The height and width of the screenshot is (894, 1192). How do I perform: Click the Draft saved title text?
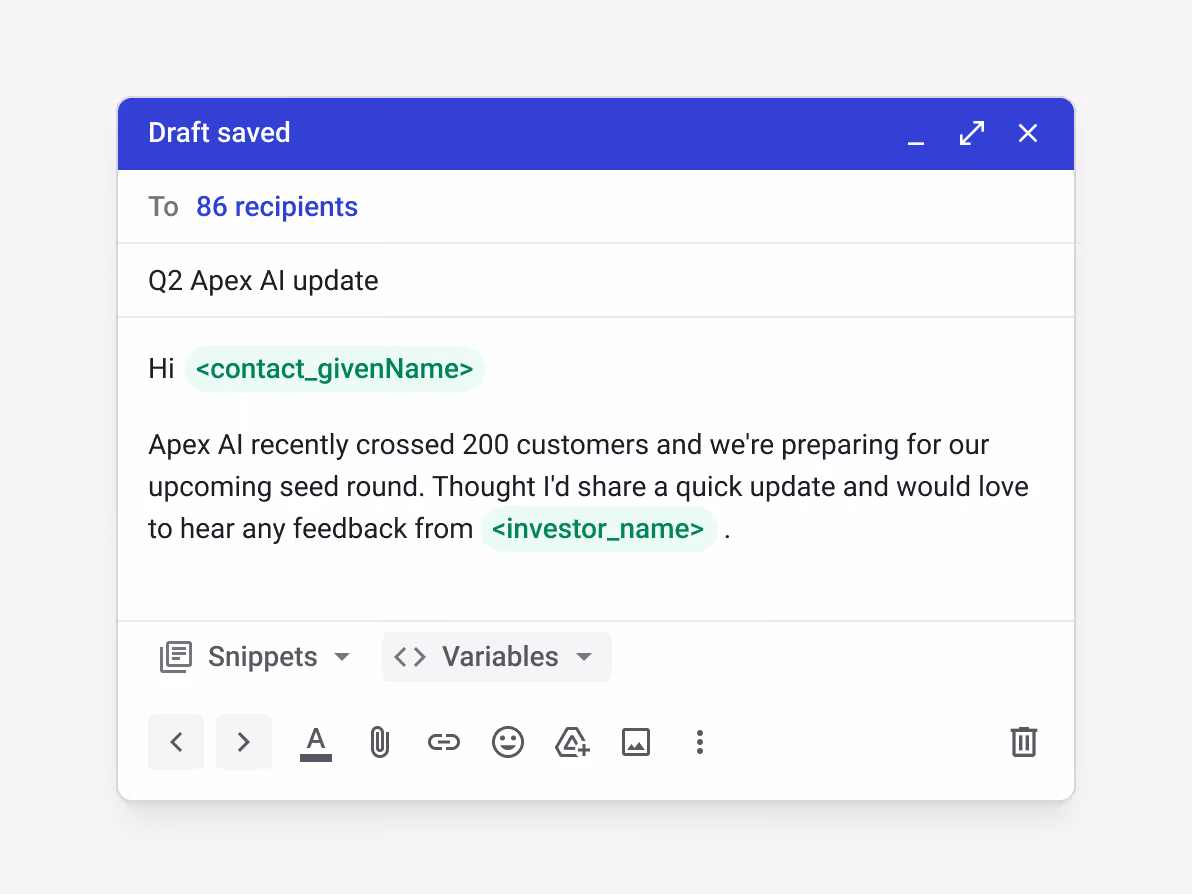coord(219,133)
